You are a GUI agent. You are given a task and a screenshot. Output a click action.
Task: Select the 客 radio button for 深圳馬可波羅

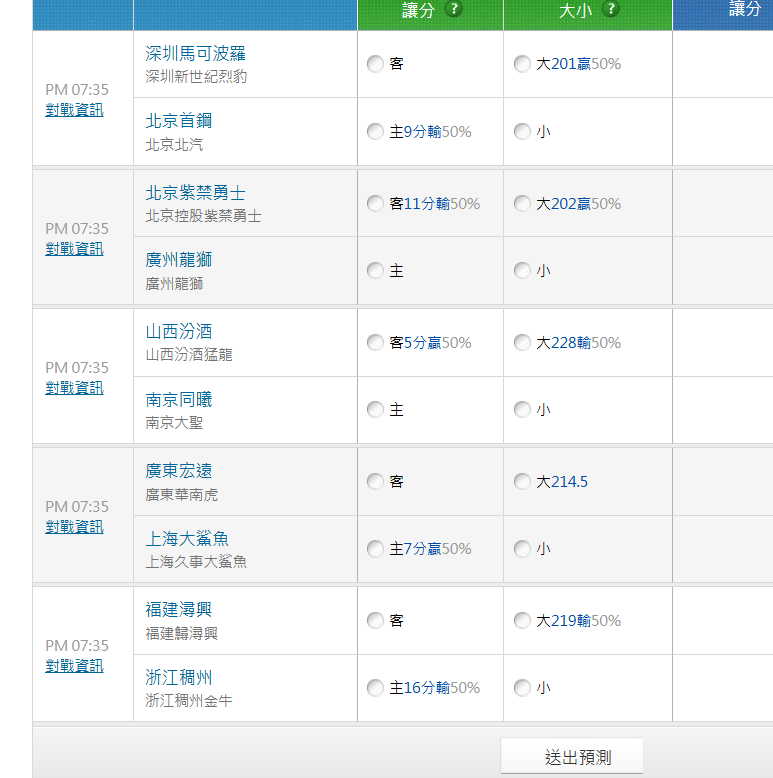tap(375, 64)
